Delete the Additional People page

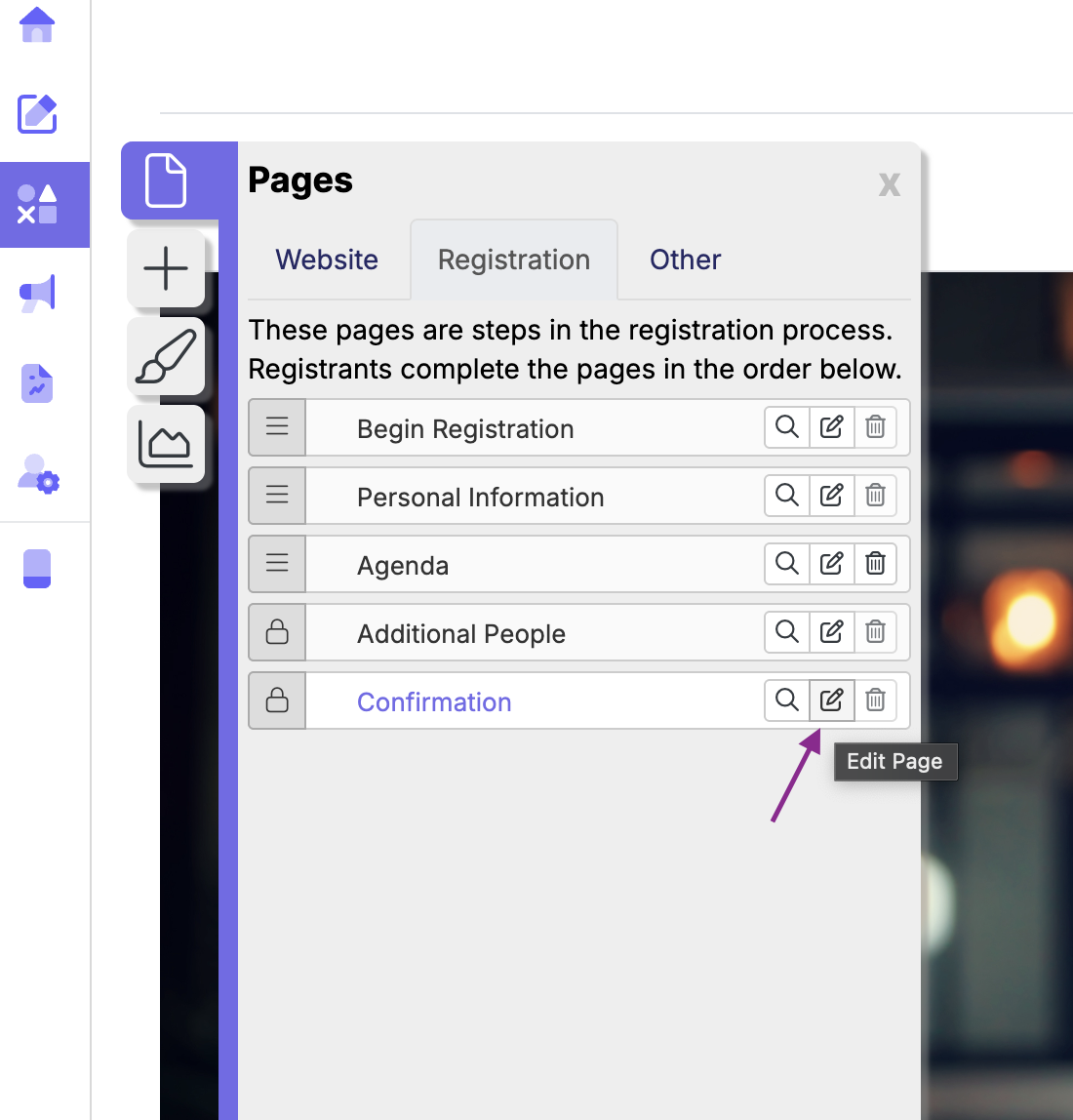pyautogui.click(x=875, y=631)
